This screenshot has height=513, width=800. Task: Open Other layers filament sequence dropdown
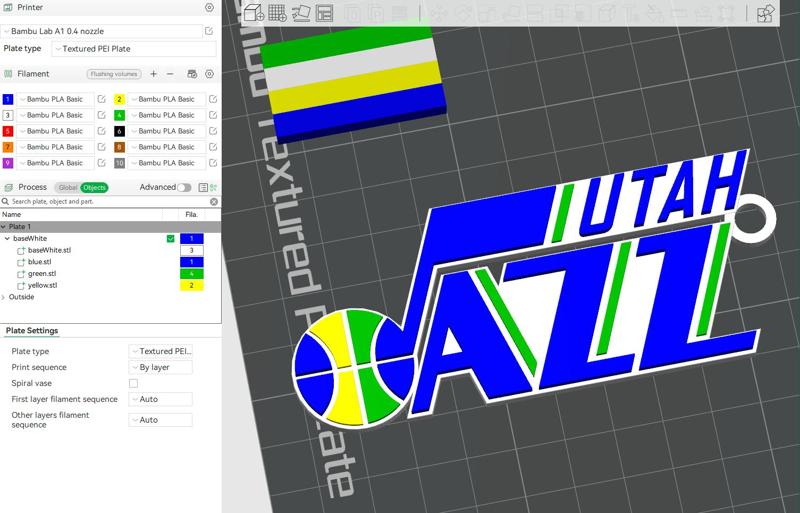161,420
